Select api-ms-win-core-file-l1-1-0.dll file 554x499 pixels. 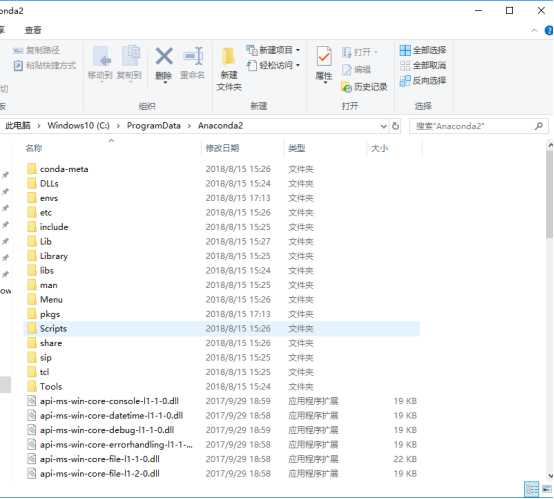(222, 459)
